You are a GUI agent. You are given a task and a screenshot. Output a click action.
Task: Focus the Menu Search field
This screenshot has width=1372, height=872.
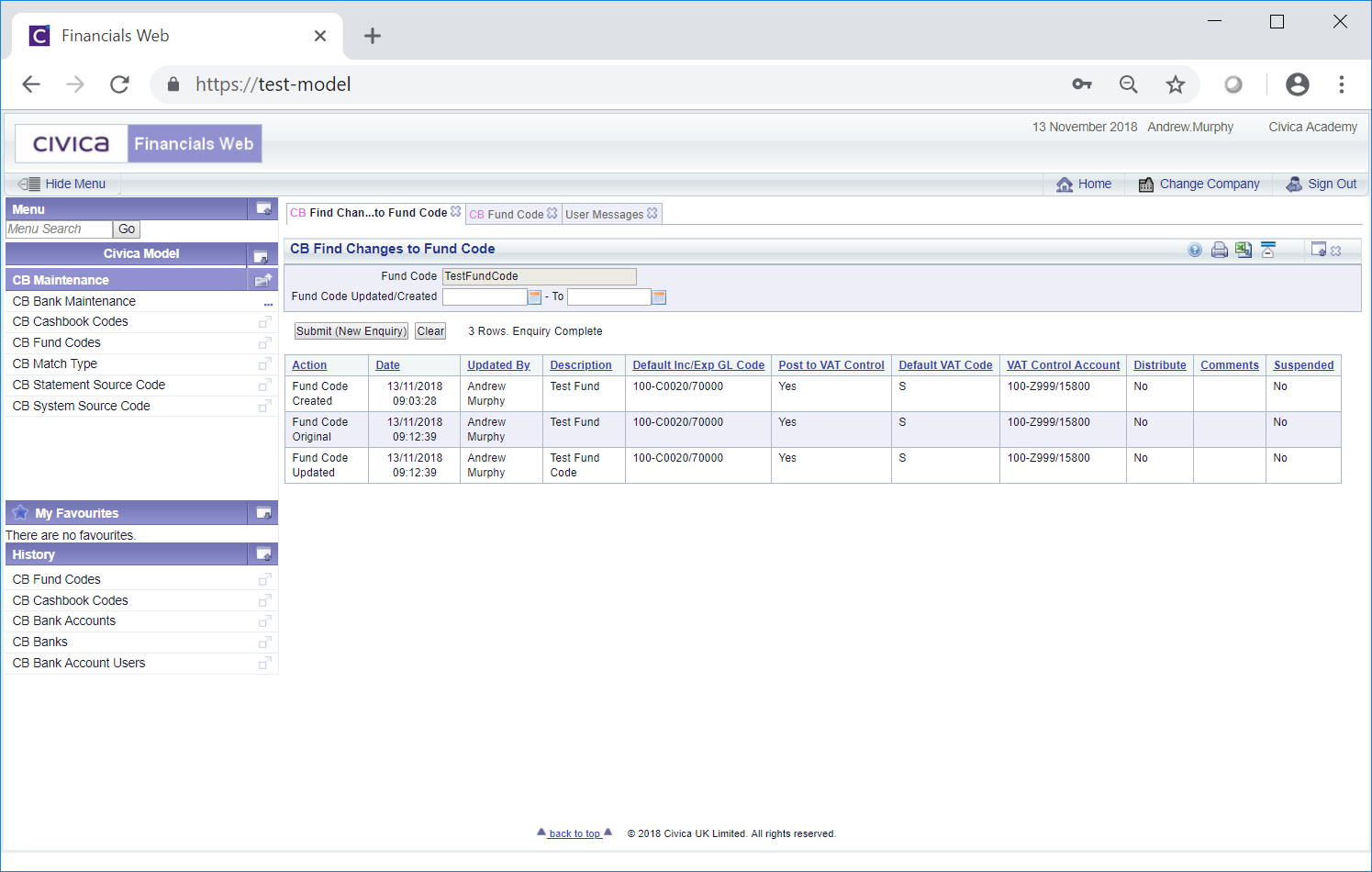click(x=59, y=229)
